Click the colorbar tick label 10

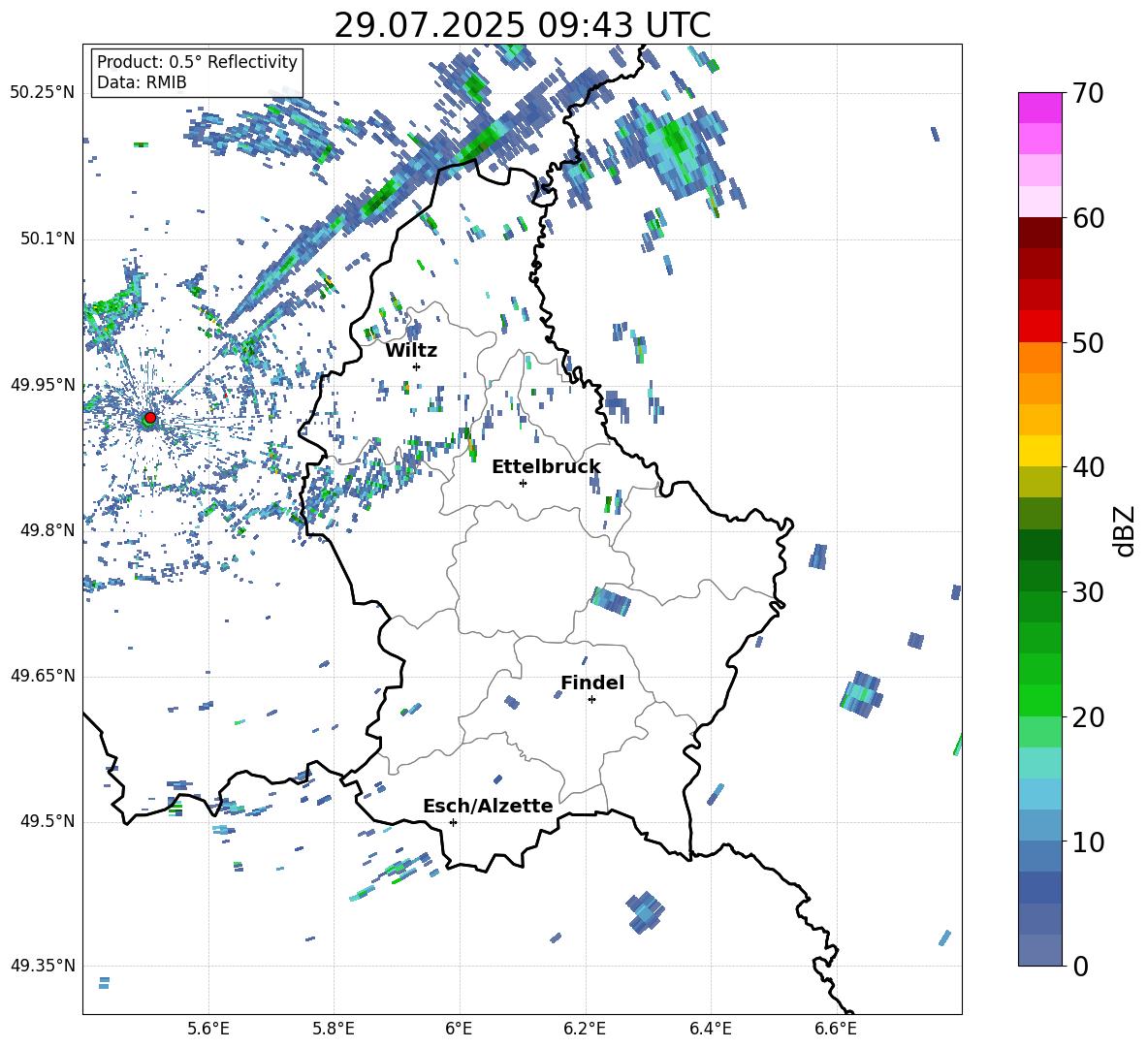tap(1088, 842)
